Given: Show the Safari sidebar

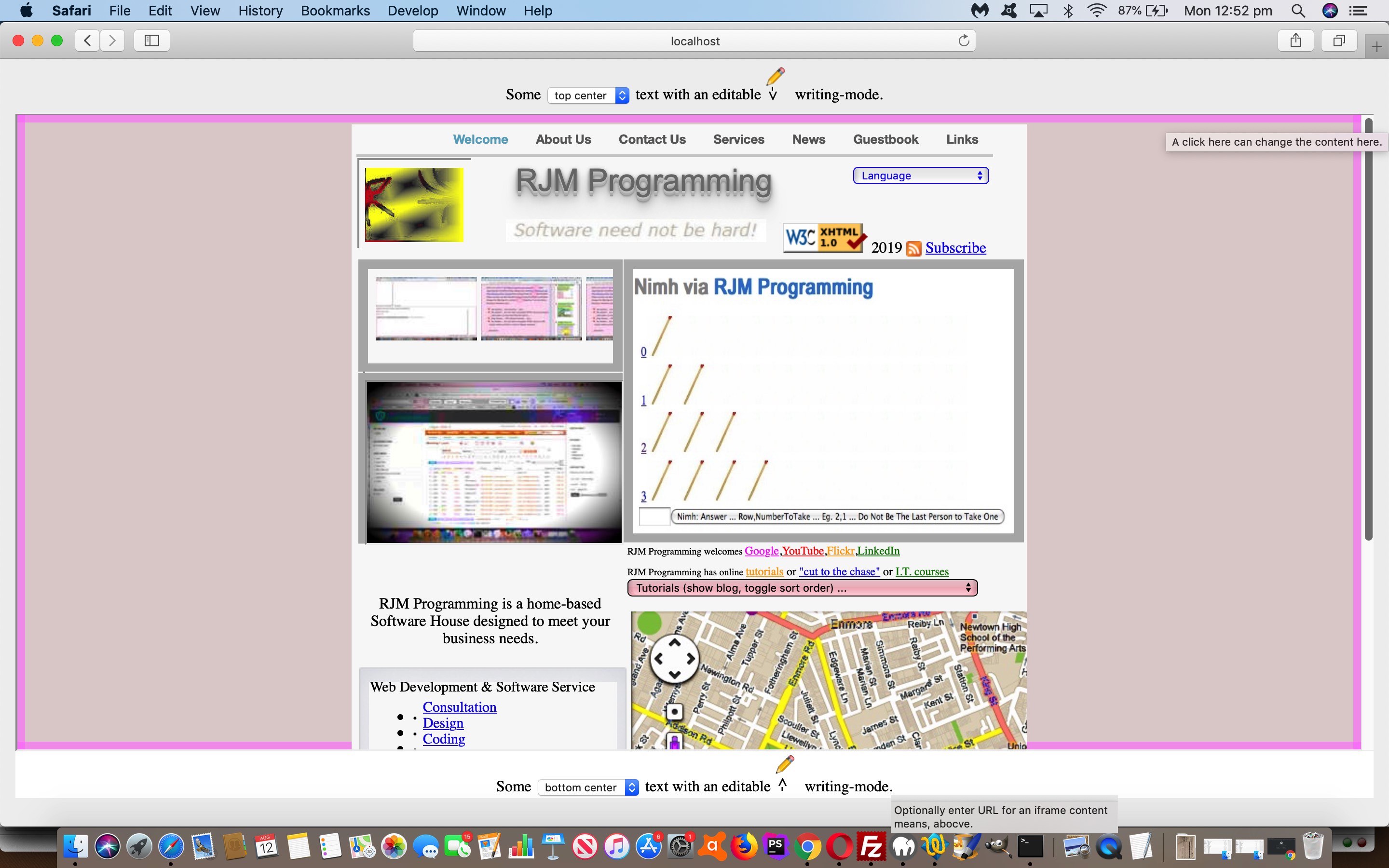Looking at the screenshot, I should coord(151,40).
